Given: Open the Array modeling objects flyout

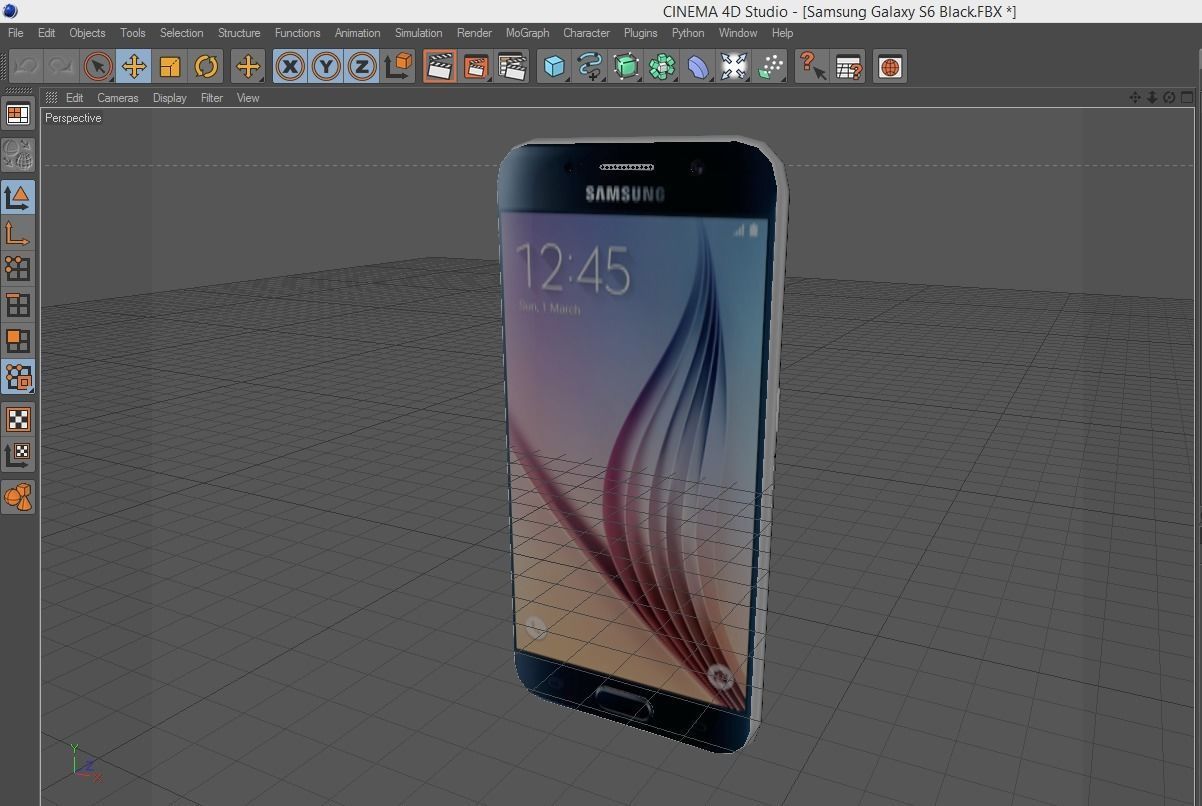Looking at the screenshot, I should click(x=662, y=67).
